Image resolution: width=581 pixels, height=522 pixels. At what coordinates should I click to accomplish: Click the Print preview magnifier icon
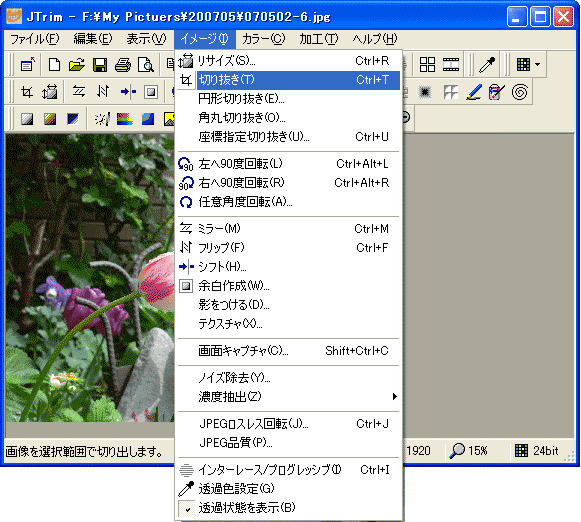(x=146, y=65)
